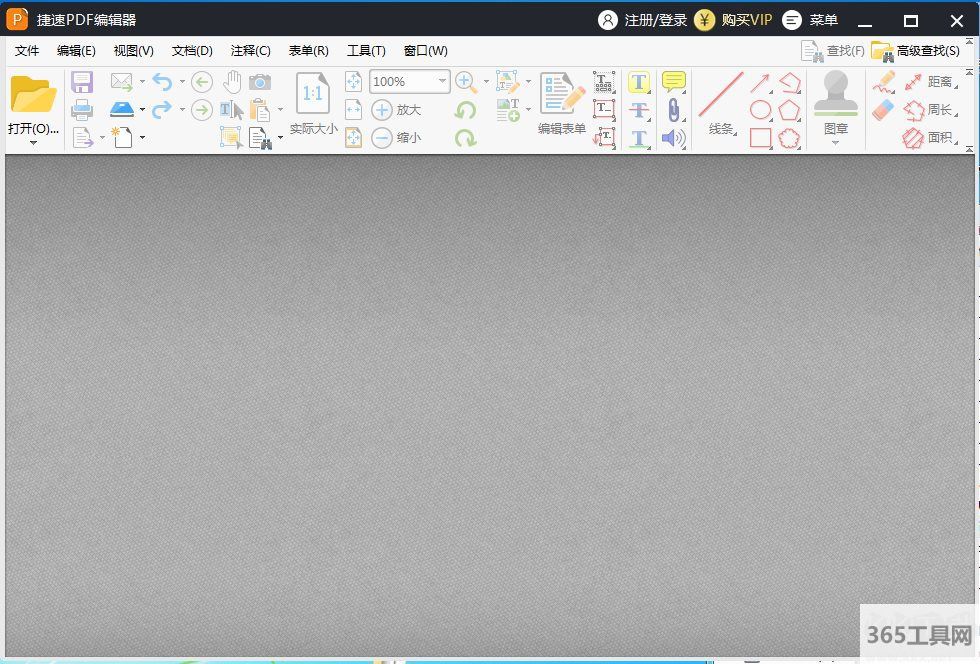Select the strikethrough text tool
Screen dimensions: 980x664
point(639,110)
